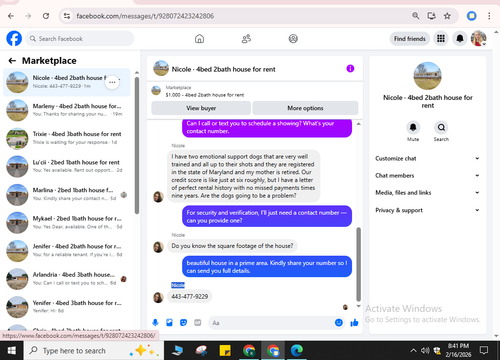This screenshot has height=360, width=500.
Task: Expand Media, files and links section
Action: 427,193
